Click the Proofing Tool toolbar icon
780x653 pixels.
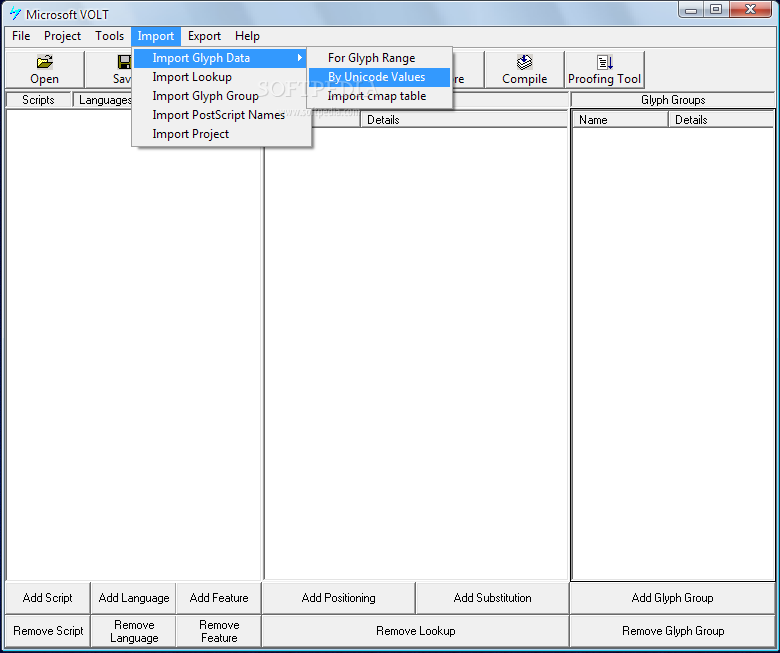pyautogui.click(x=604, y=62)
